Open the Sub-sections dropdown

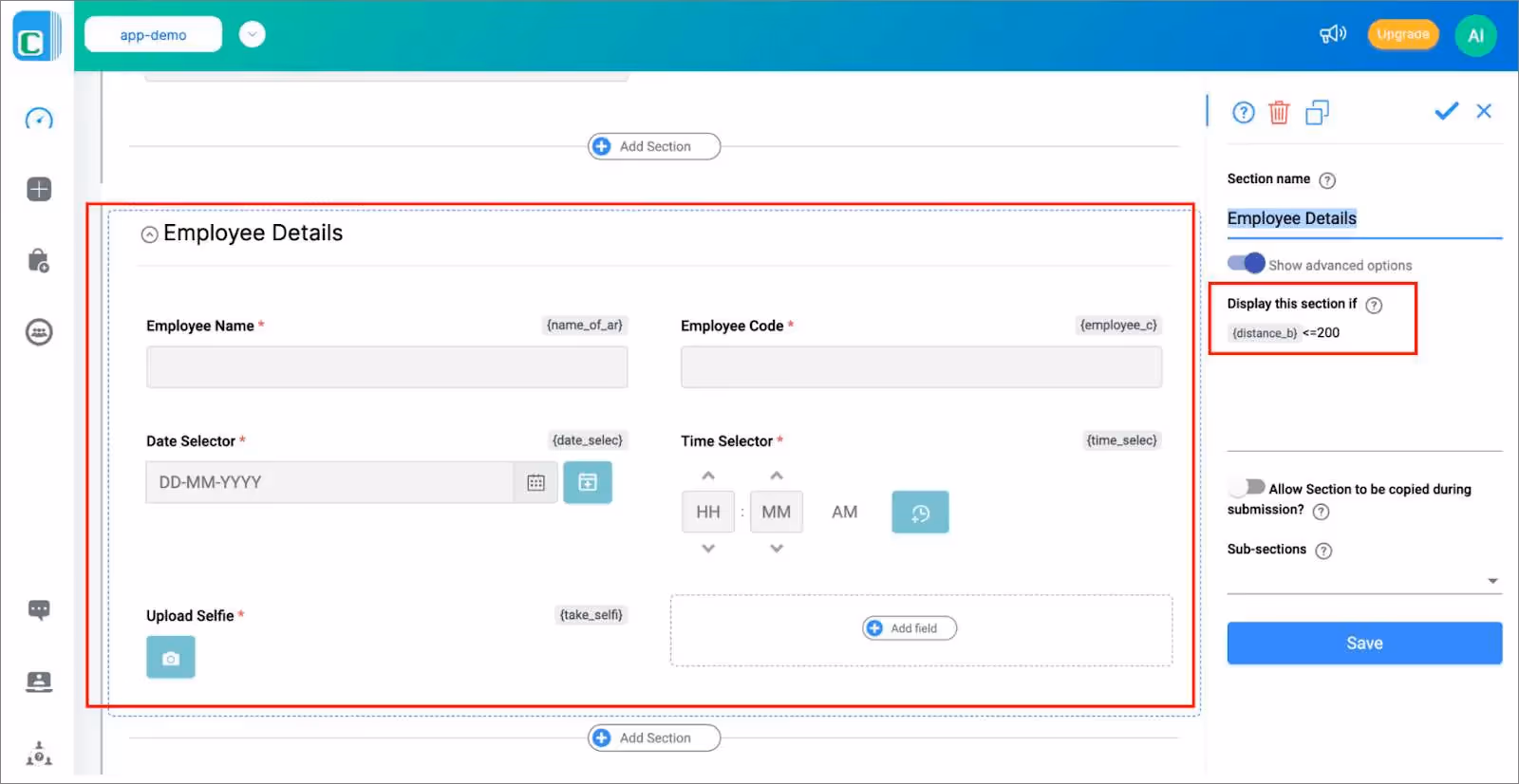coord(1364,580)
